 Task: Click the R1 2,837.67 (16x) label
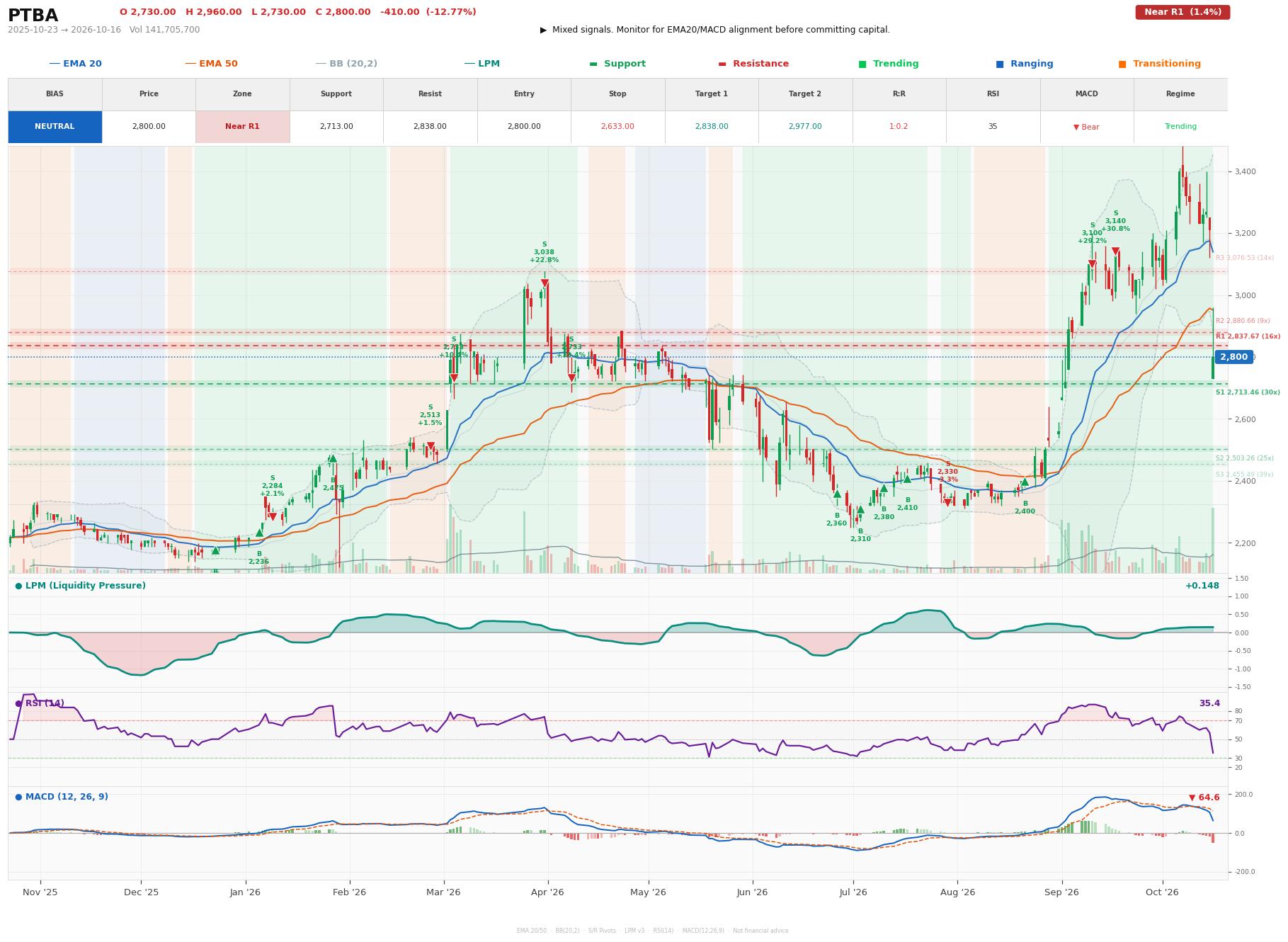pyautogui.click(x=1248, y=336)
